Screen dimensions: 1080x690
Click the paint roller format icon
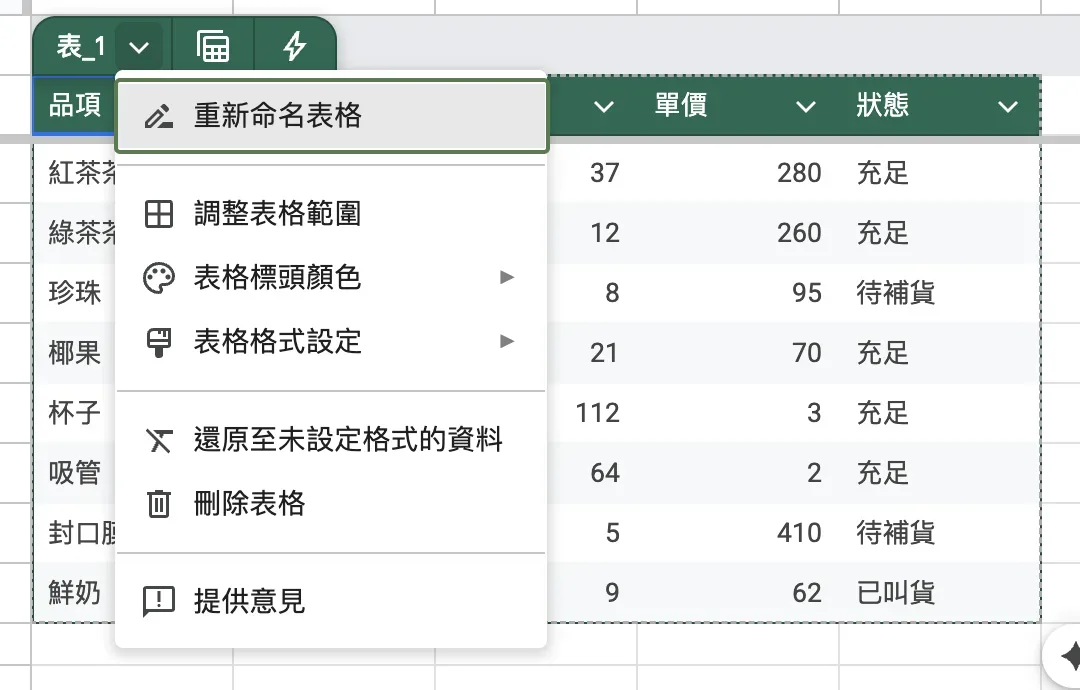158,342
